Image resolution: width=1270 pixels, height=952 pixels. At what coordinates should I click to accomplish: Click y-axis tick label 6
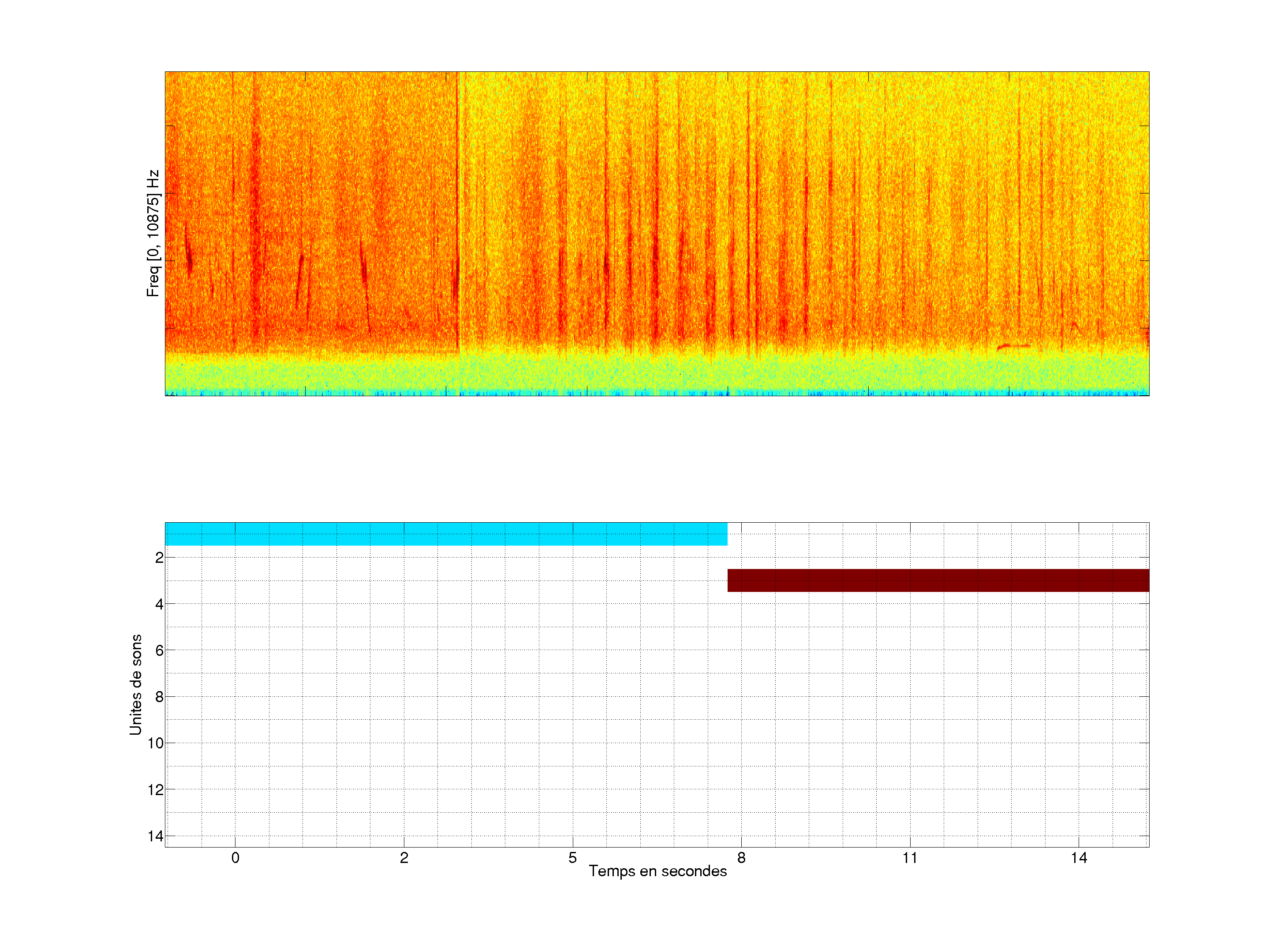click(x=159, y=650)
